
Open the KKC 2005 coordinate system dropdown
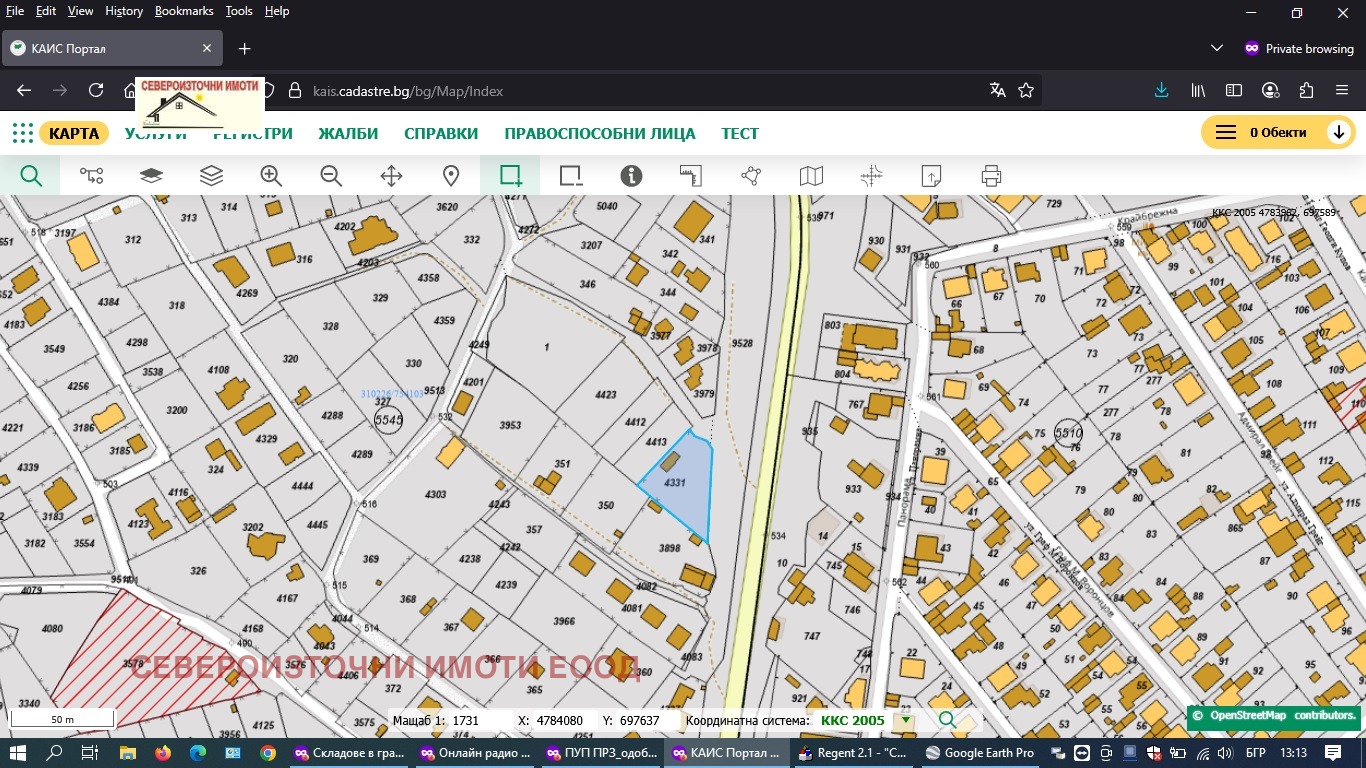pos(906,720)
